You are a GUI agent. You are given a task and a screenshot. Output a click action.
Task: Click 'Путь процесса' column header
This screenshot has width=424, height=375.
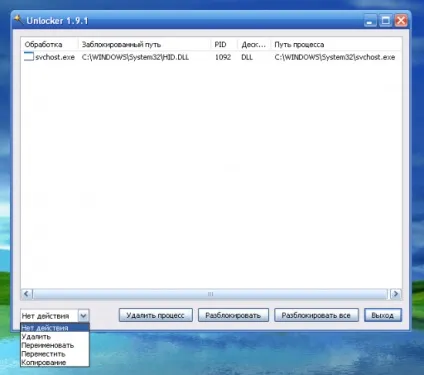336,44
